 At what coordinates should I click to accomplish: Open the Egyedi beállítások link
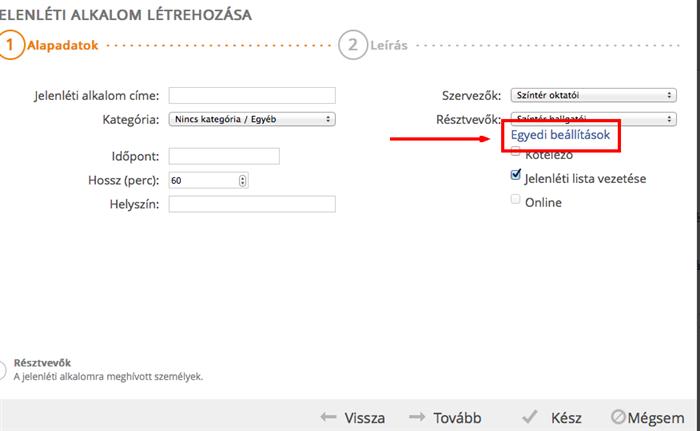tap(560, 135)
